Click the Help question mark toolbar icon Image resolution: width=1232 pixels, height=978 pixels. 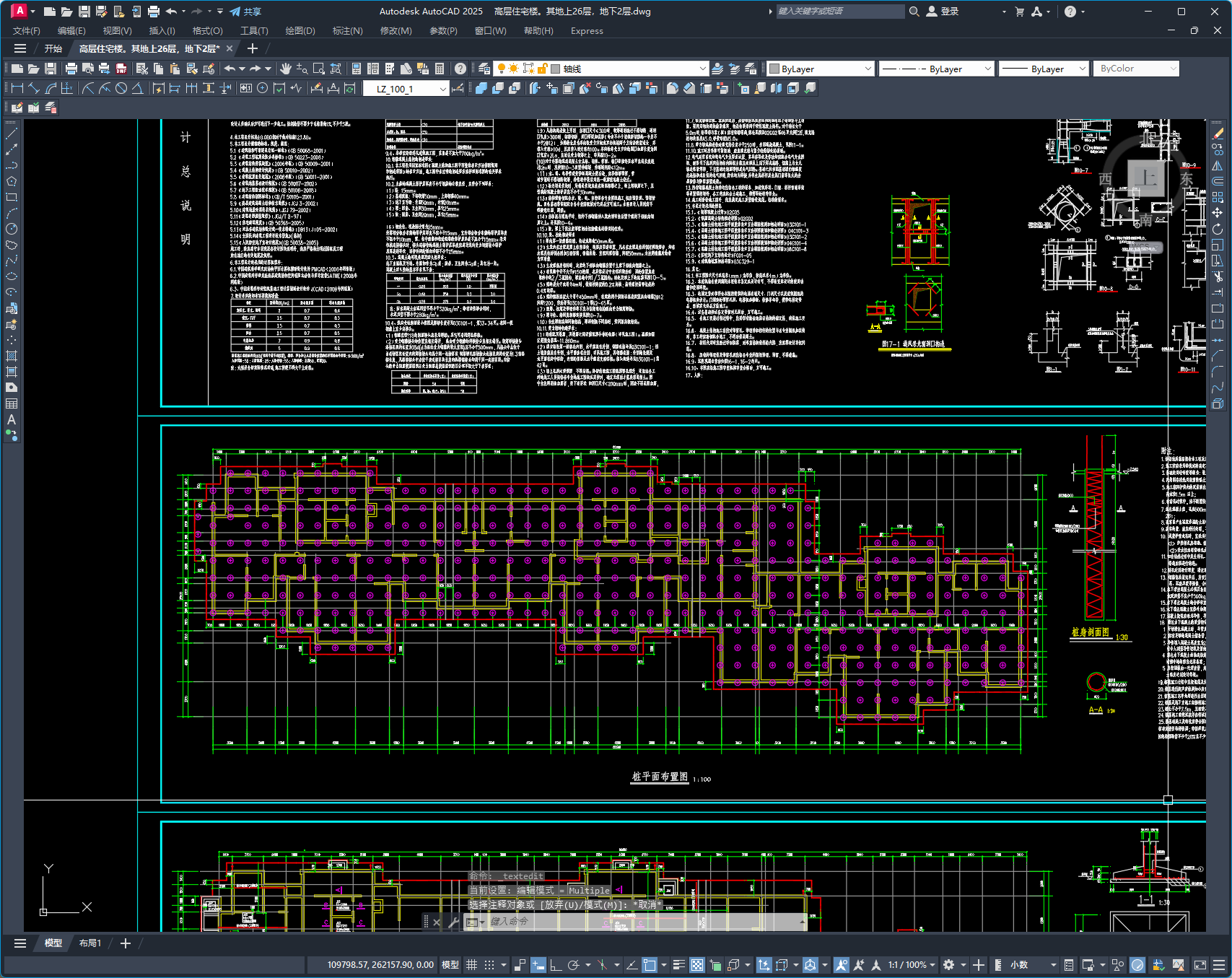[x=460, y=69]
